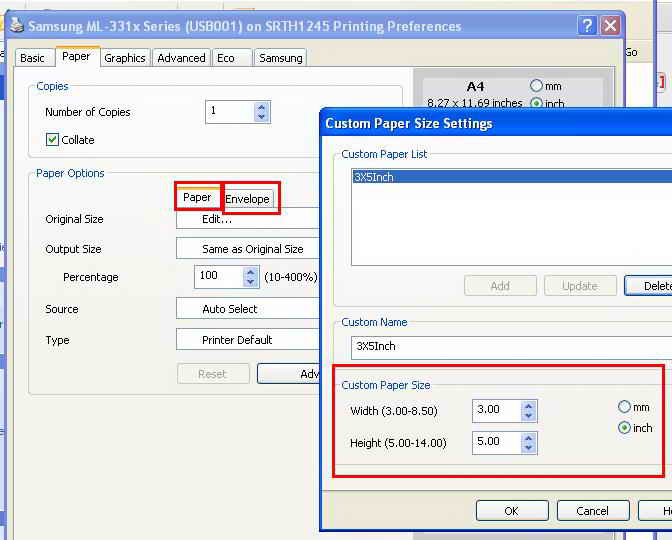The height and width of the screenshot is (540, 672).
Task: Increase custom Height with up arrow
Action: pyautogui.click(x=528, y=438)
